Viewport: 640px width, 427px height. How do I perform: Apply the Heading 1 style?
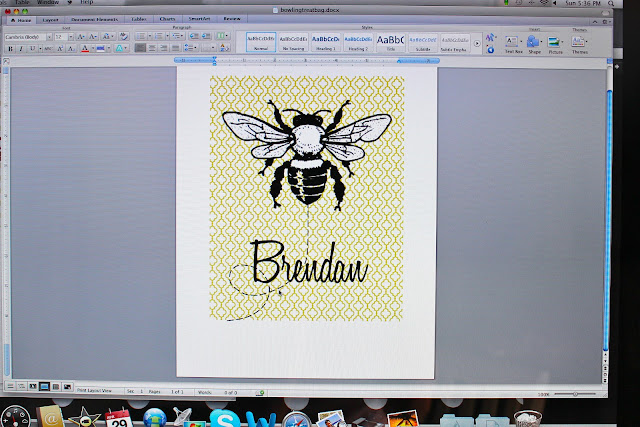pos(326,42)
